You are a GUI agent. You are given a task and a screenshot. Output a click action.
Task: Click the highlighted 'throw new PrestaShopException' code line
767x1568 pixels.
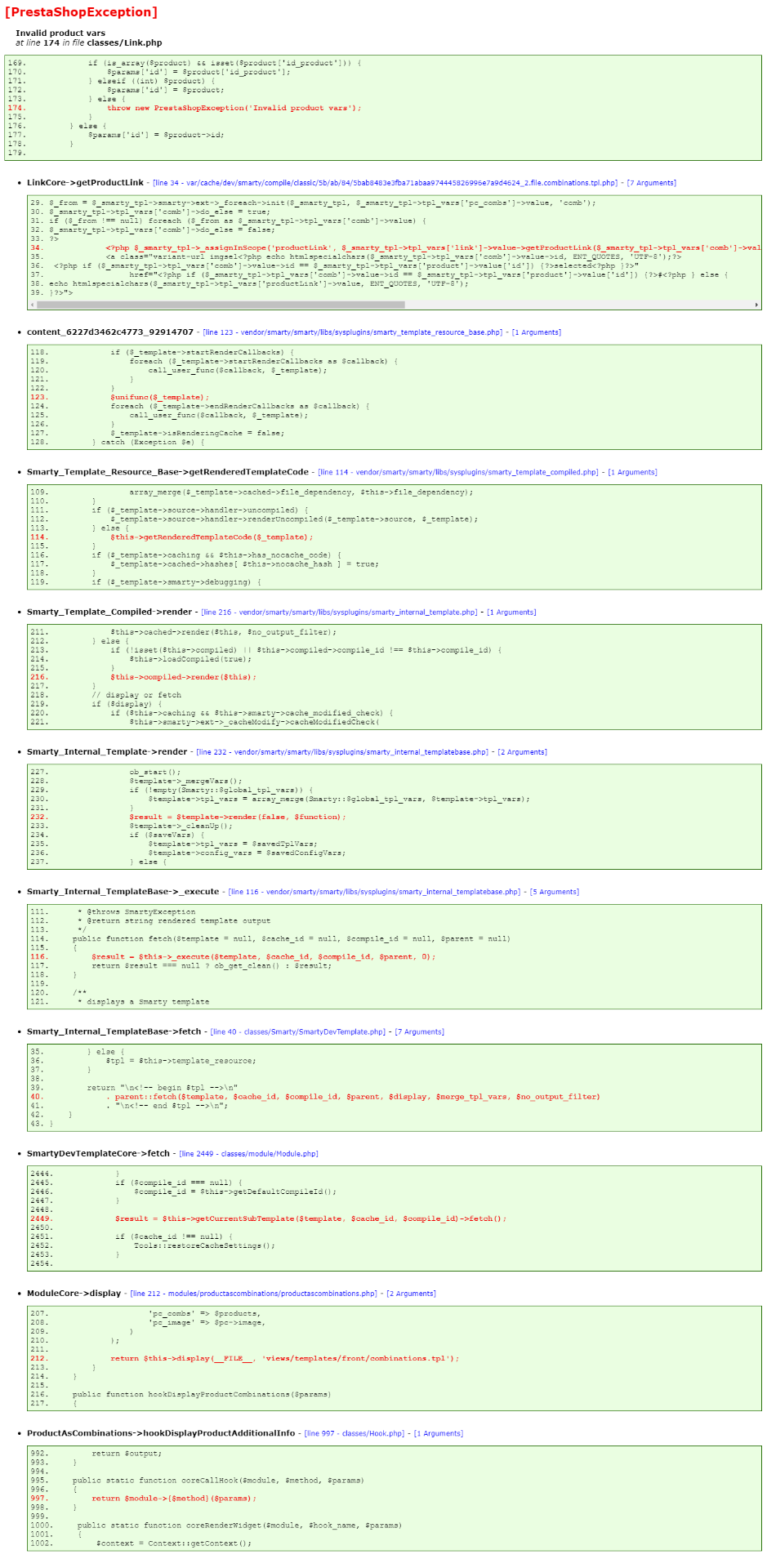pos(234,108)
